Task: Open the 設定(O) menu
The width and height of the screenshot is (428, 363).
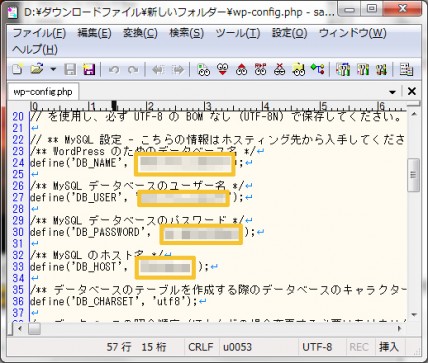Action: 289,33
